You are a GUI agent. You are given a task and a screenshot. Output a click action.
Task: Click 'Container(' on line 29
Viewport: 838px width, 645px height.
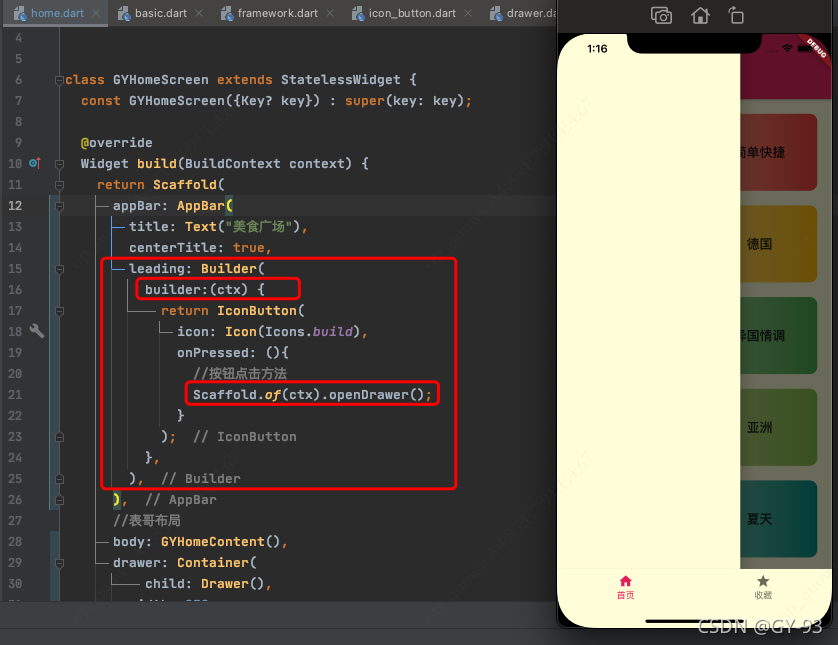click(x=216, y=563)
